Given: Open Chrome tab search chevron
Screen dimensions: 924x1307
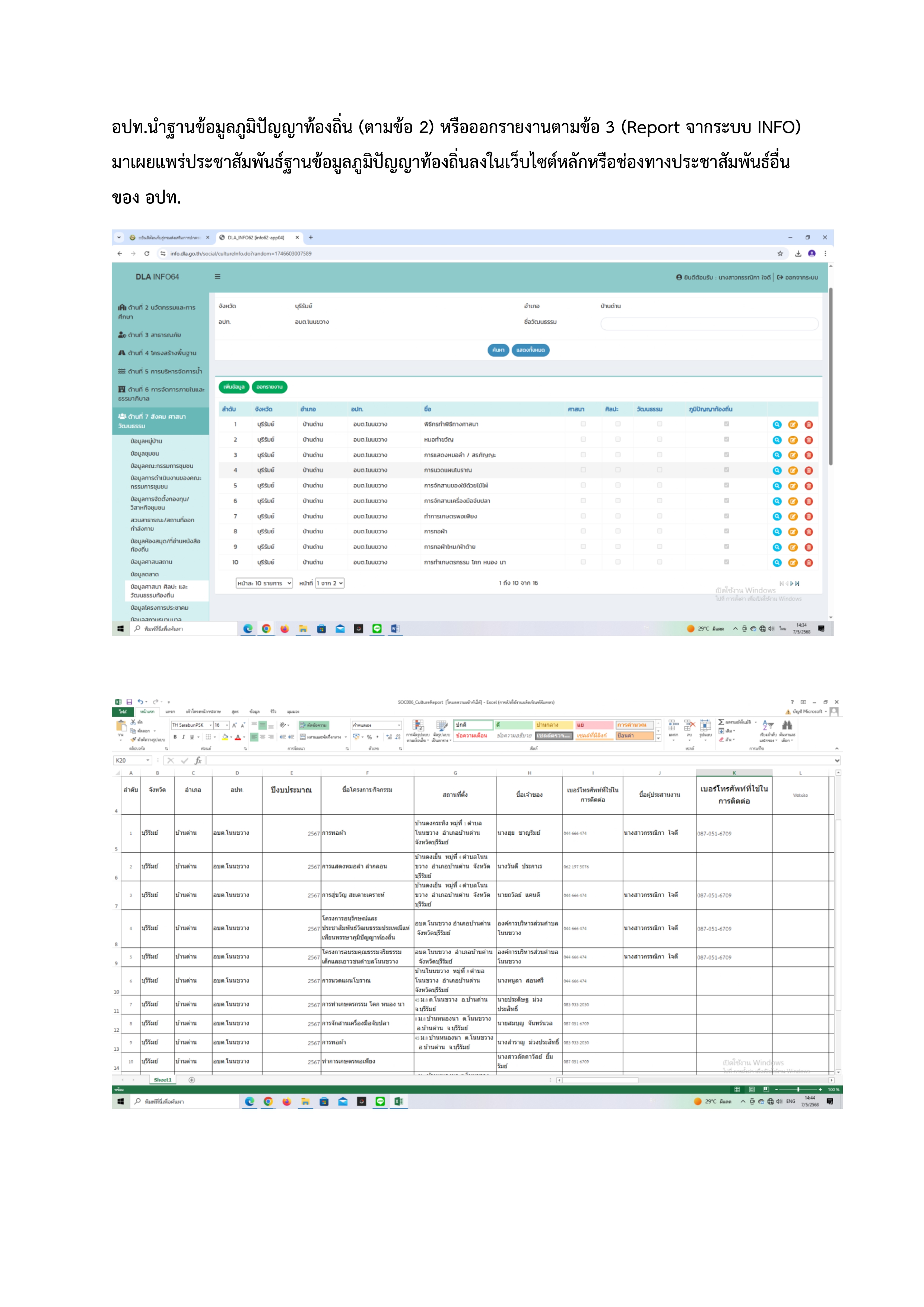Looking at the screenshot, I should pyautogui.click(x=118, y=237).
